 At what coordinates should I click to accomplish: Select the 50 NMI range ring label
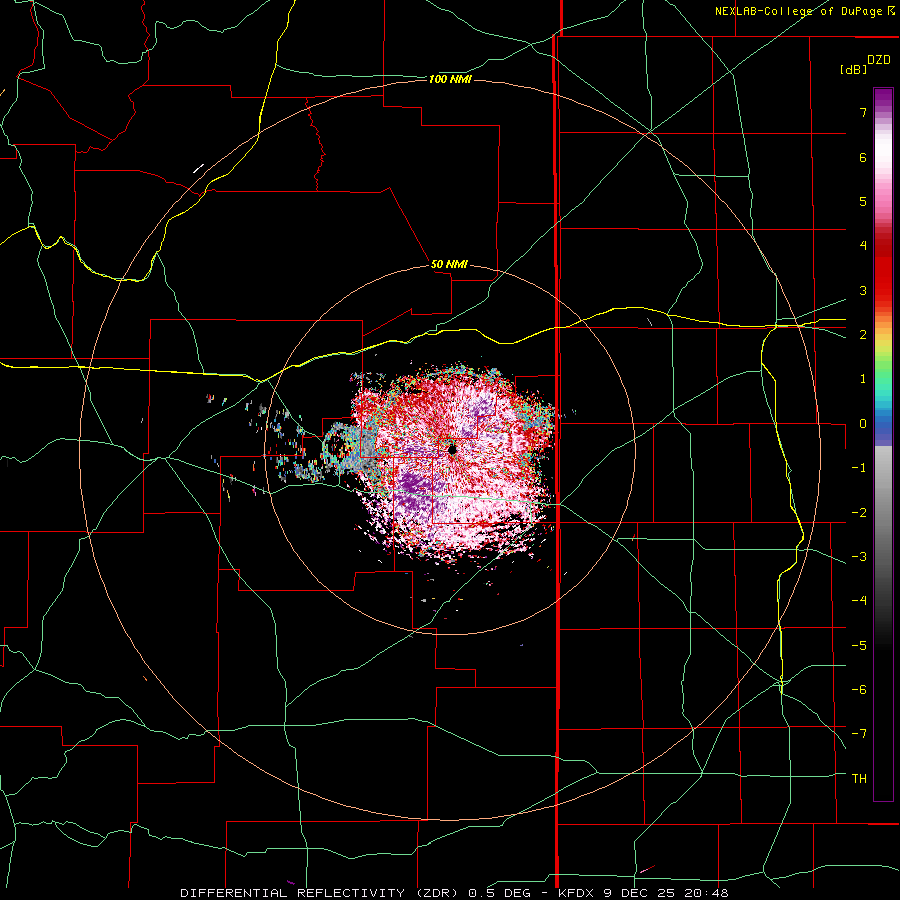pos(449,264)
